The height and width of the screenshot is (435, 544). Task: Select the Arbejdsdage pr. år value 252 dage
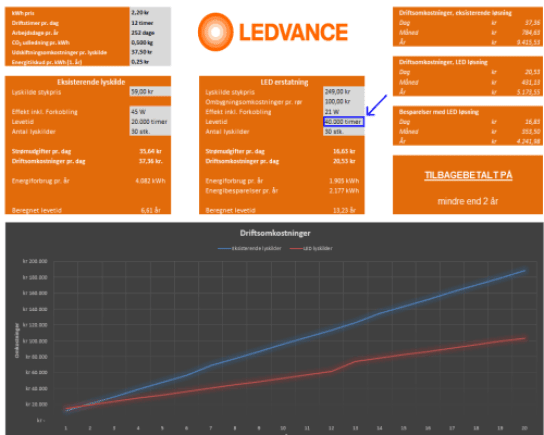pos(150,33)
